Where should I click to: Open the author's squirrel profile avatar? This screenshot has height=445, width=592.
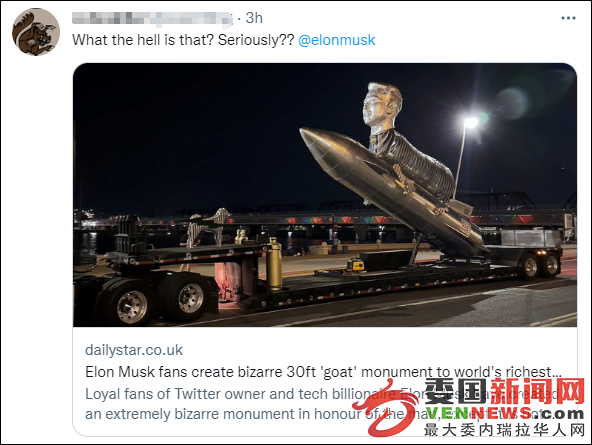pos(36,32)
